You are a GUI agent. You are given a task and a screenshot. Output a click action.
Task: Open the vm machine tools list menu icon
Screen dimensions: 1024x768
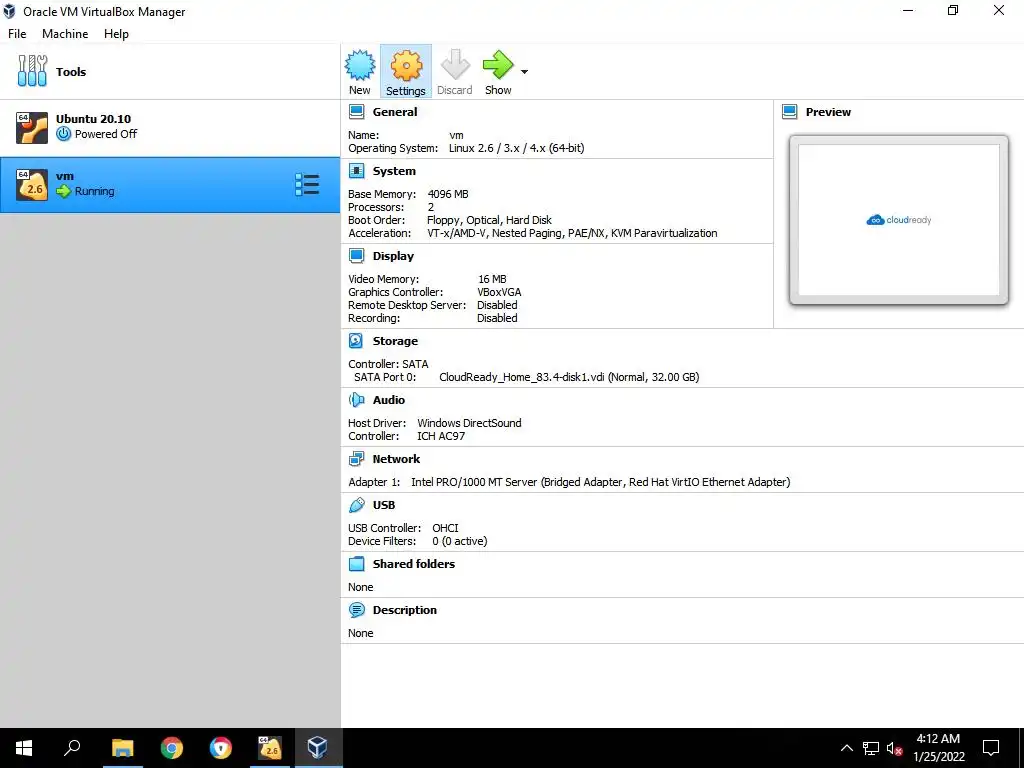click(307, 185)
